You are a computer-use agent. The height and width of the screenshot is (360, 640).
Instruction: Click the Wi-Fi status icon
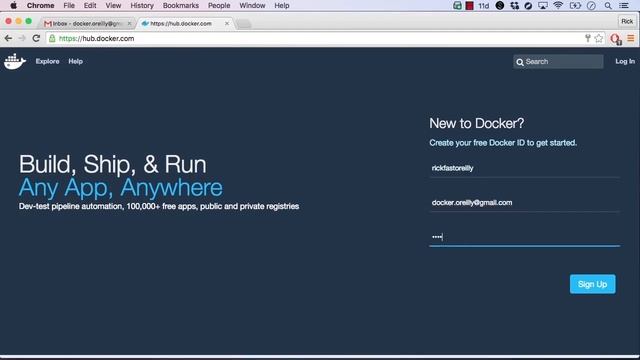tap(558, 6)
